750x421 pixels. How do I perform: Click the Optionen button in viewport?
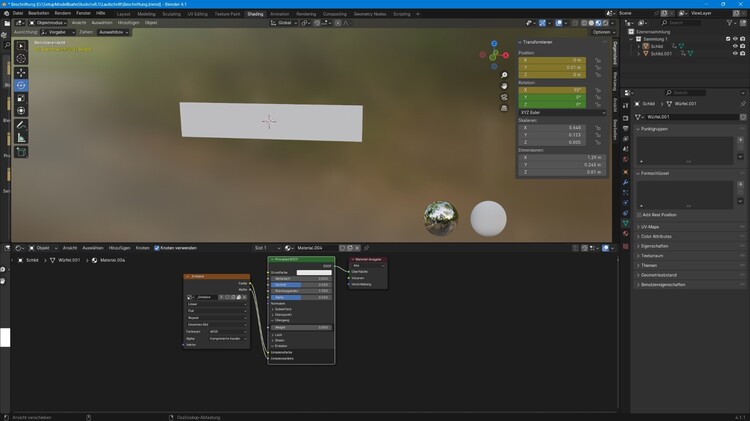pos(601,32)
